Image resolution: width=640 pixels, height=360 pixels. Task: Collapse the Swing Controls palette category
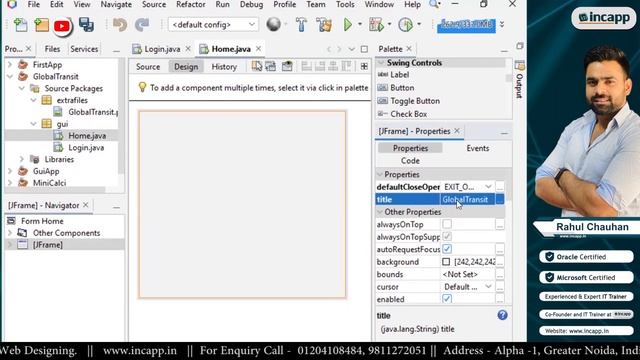point(381,62)
